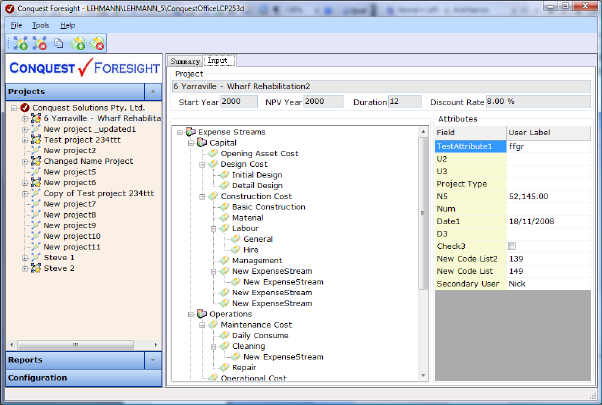Click the Add Expense Stream toolbar icon

[x=78, y=43]
